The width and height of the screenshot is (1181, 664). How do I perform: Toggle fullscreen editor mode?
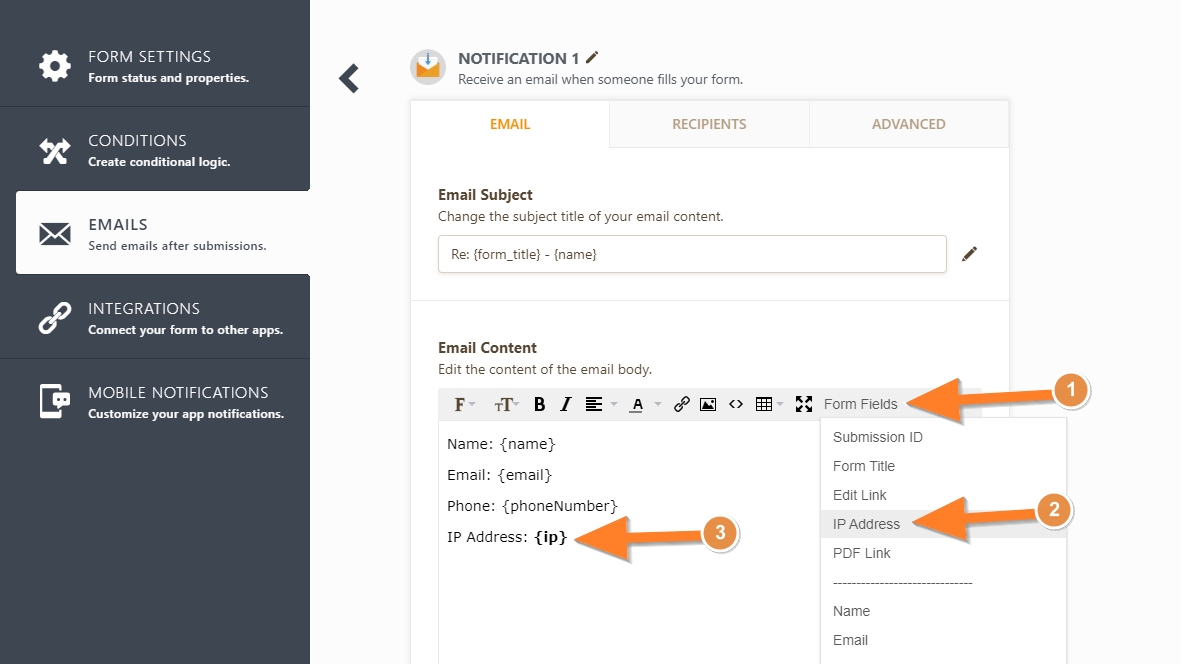(x=804, y=404)
